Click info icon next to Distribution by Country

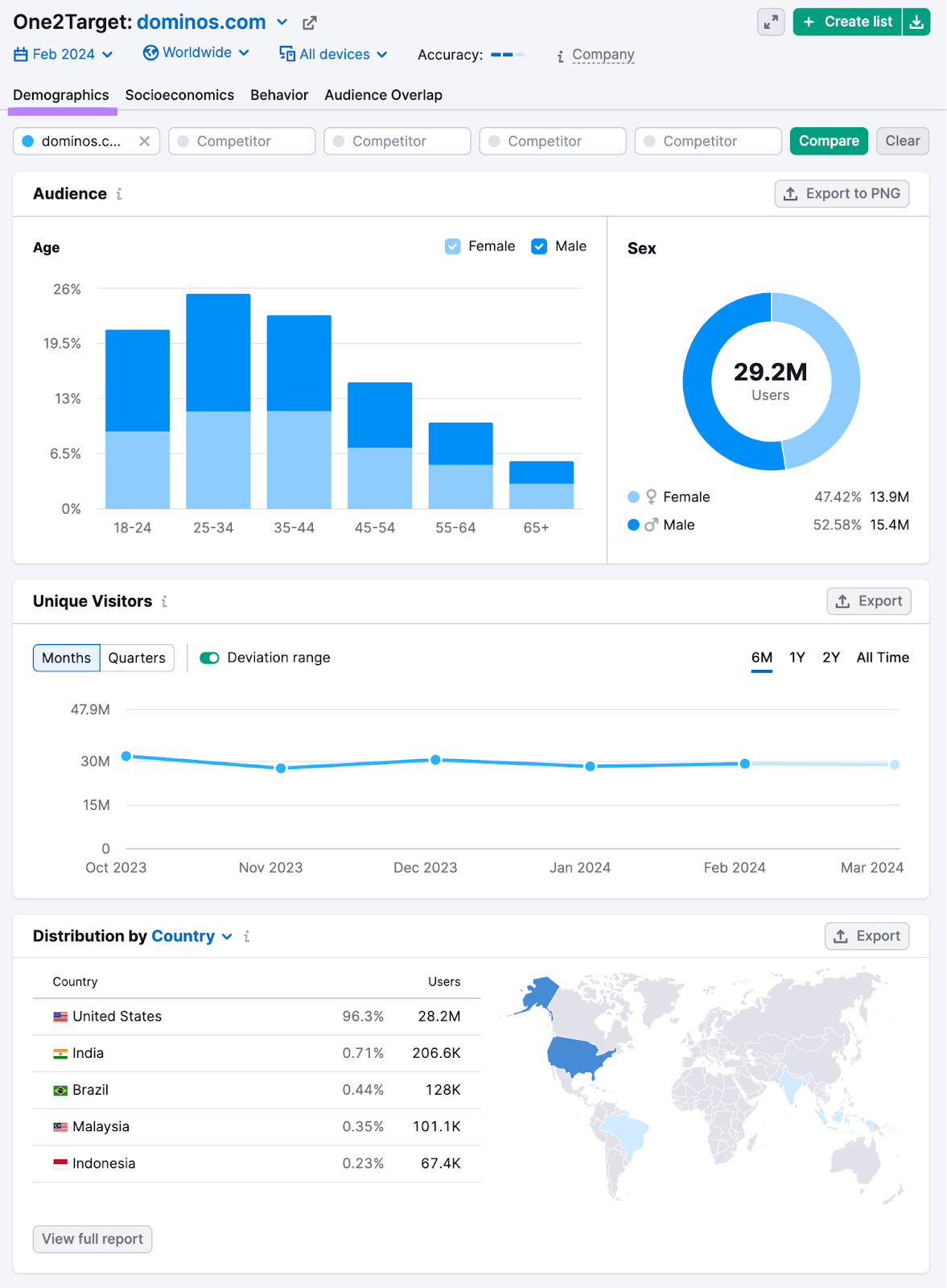pyautogui.click(x=247, y=936)
